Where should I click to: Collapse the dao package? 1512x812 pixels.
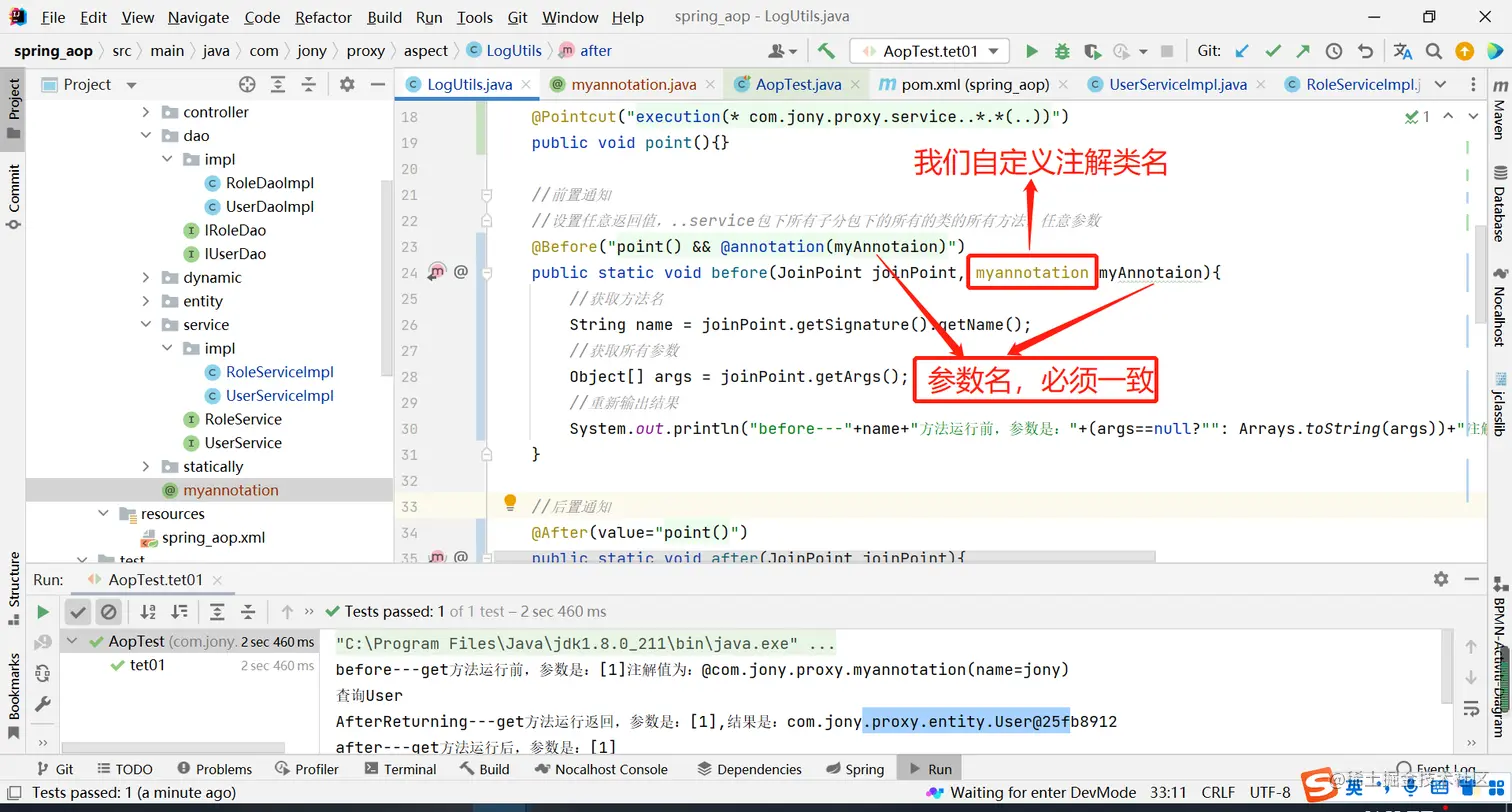click(x=146, y=136)
